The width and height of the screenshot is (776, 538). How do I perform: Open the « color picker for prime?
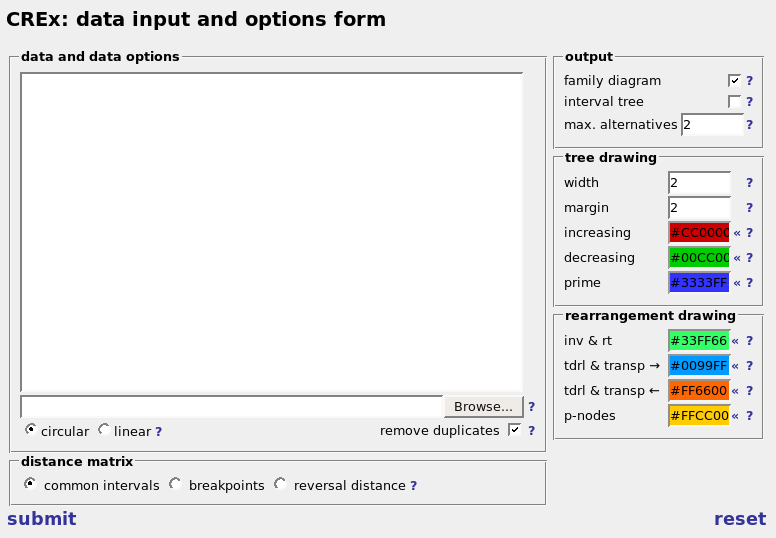[737, 283]
